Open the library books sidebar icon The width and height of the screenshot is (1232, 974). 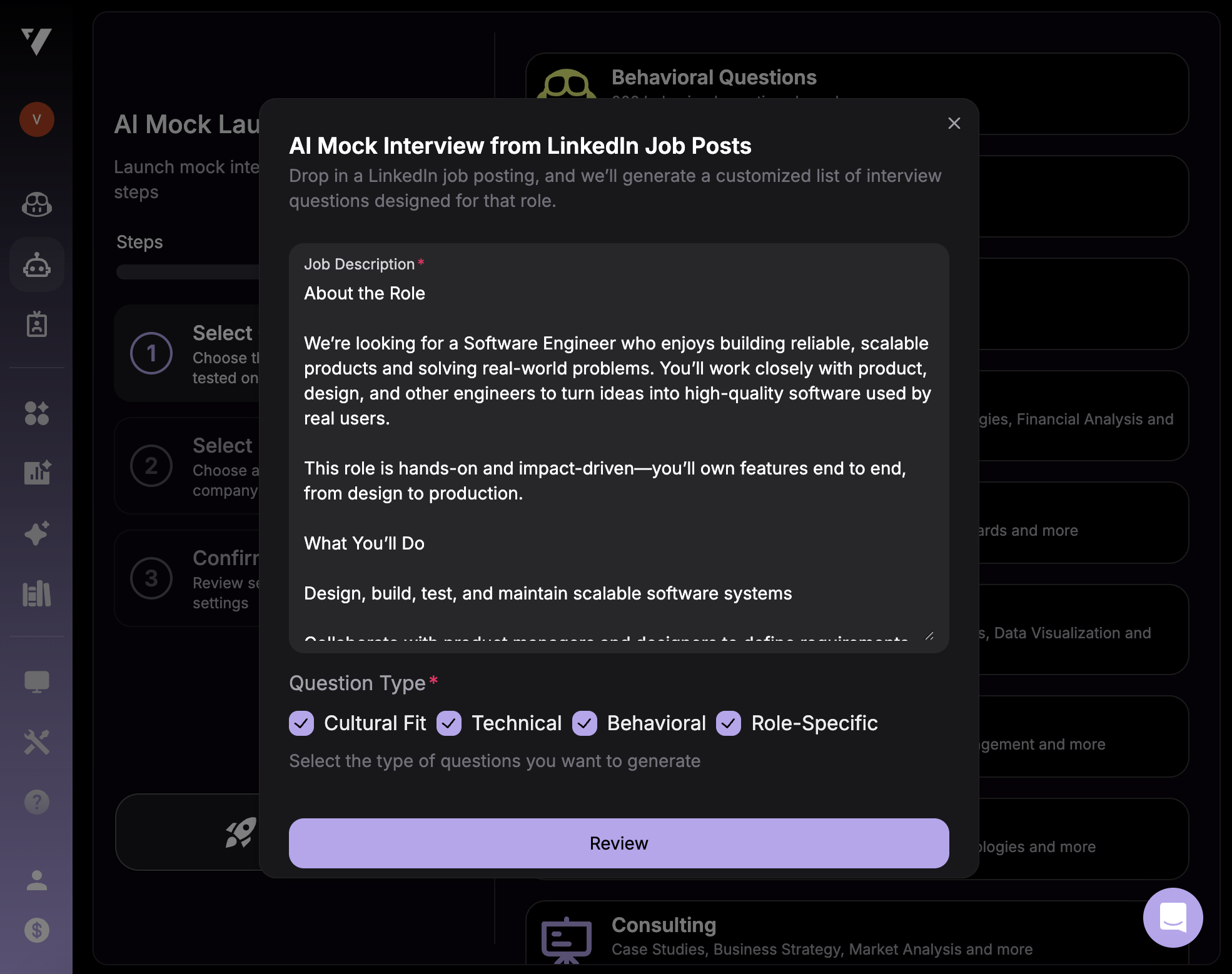[37, 594]
